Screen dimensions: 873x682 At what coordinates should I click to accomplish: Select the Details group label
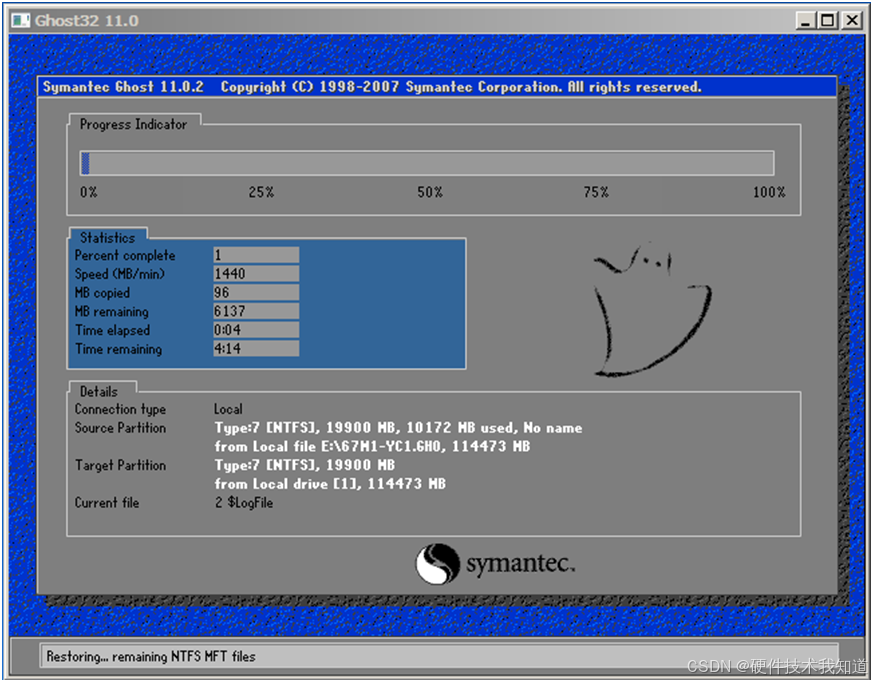[x=99, y=391]
